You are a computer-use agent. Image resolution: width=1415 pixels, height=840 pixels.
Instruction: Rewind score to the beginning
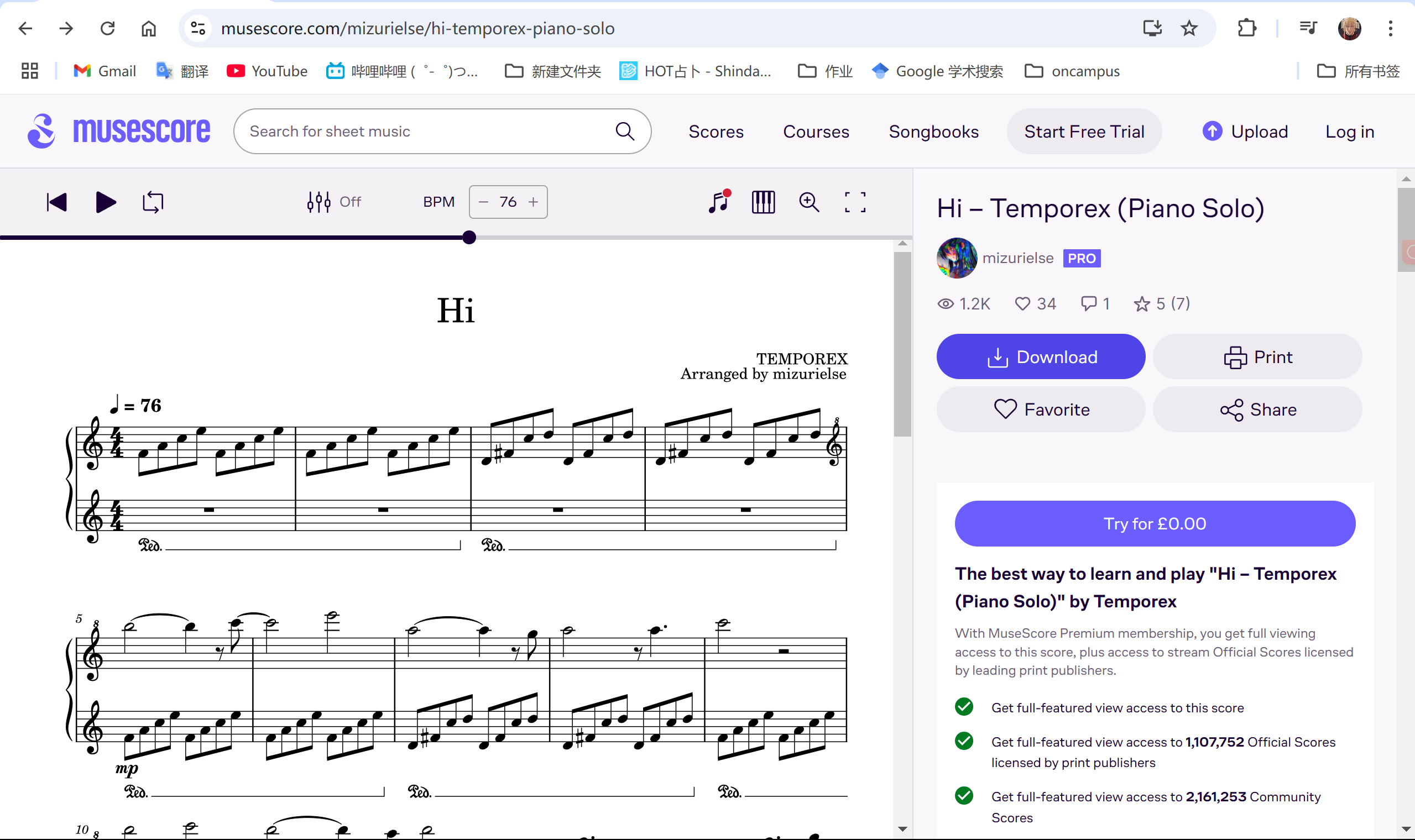coord(56,202)
